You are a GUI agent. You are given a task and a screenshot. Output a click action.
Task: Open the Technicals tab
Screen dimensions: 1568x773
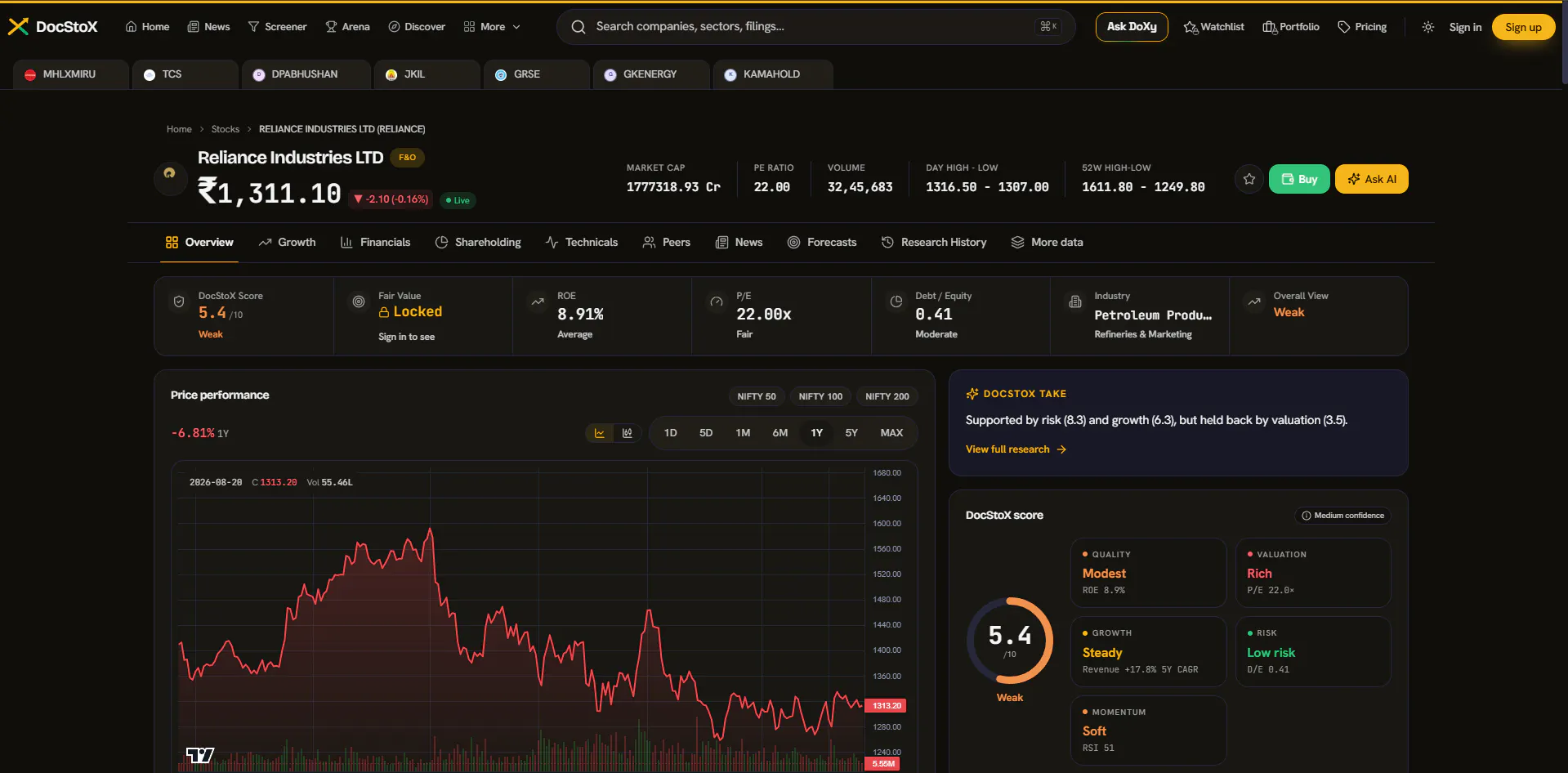click(582, 243)
